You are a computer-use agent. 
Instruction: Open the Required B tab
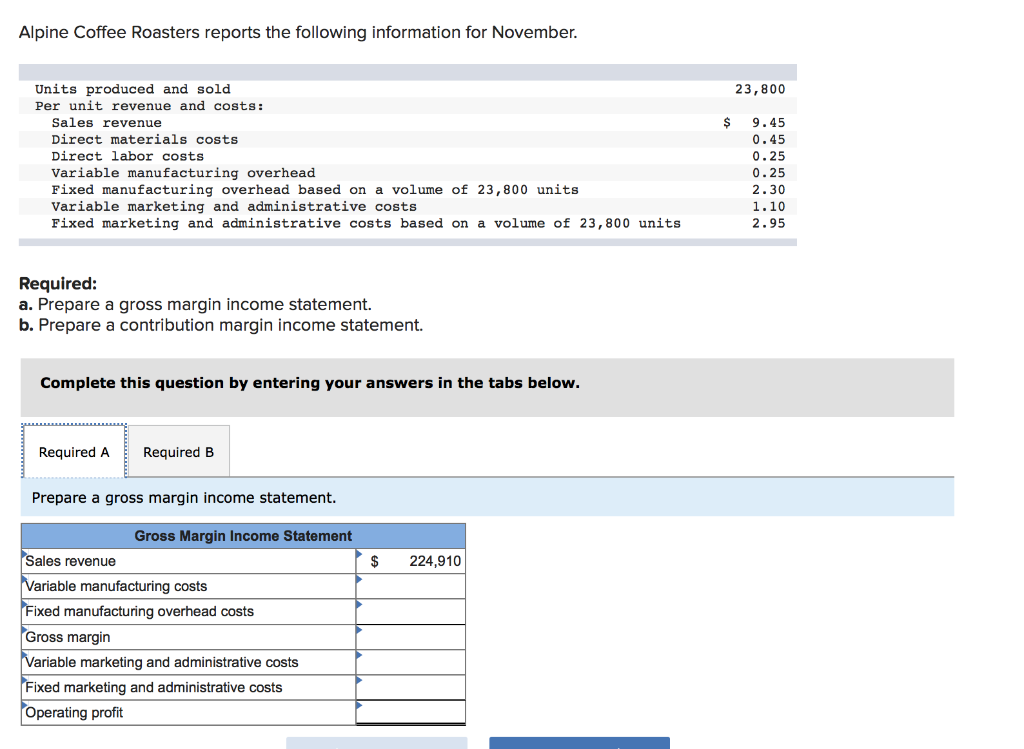[x=179, y=452]
